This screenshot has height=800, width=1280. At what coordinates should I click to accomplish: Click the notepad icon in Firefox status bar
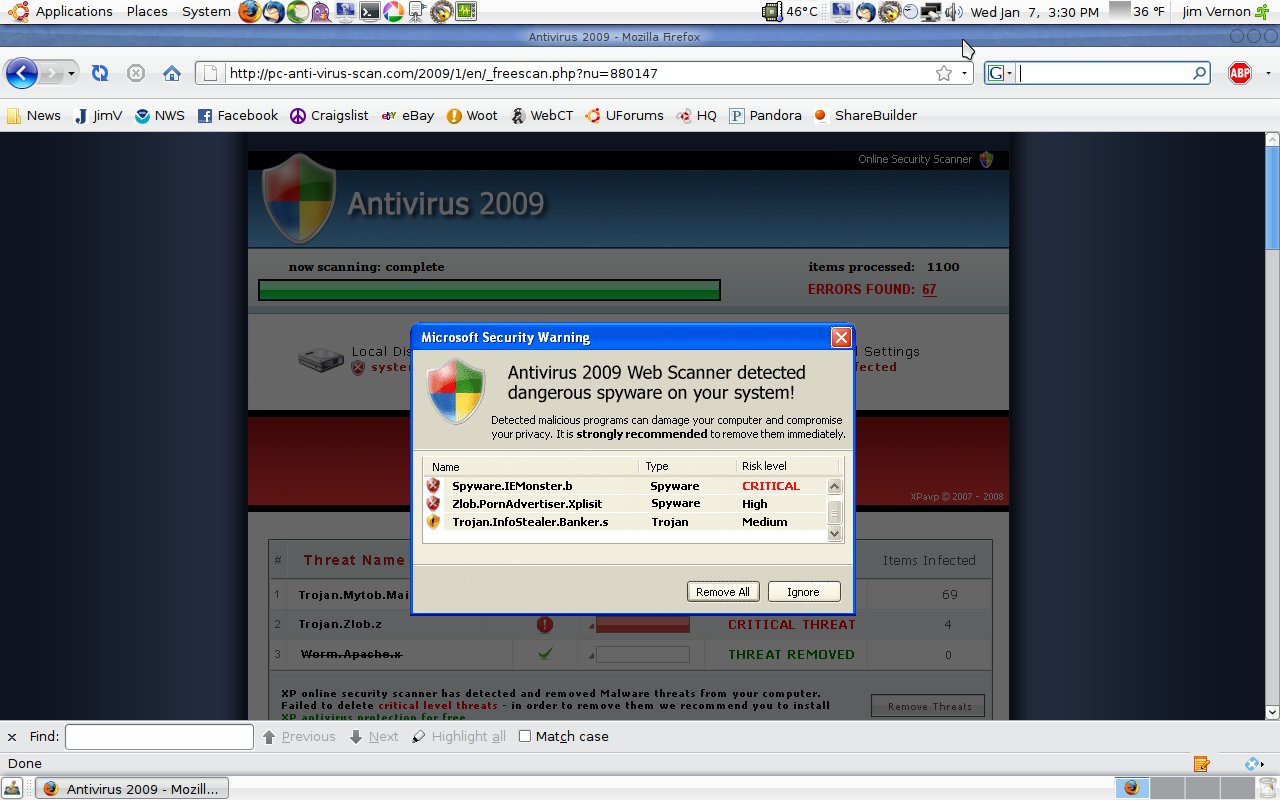click(1202, 764)
